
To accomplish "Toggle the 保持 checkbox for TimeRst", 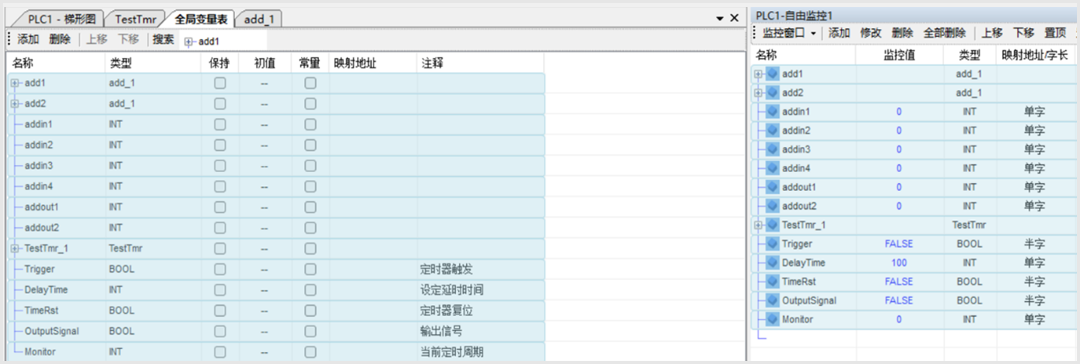I will pos(220,310).
